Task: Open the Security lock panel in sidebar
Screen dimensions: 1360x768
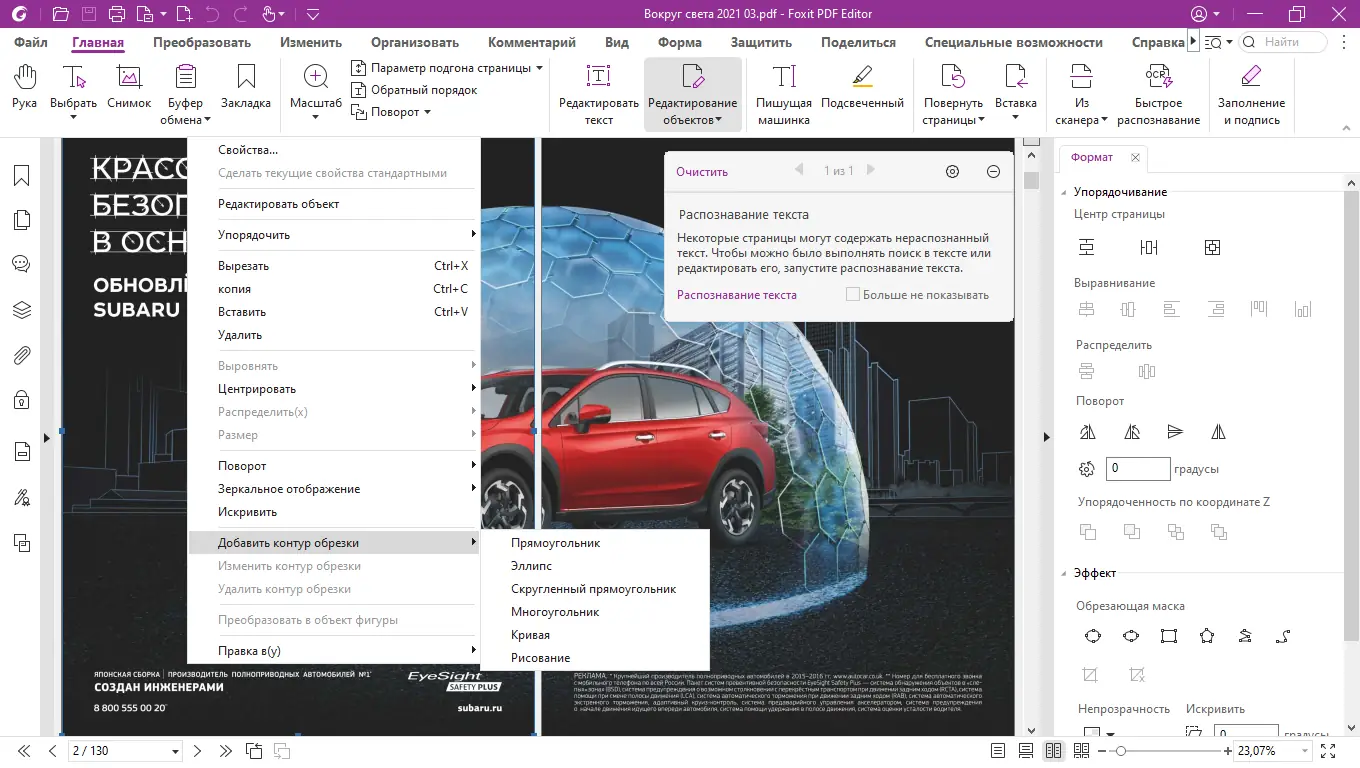Action: click(21, 400)
